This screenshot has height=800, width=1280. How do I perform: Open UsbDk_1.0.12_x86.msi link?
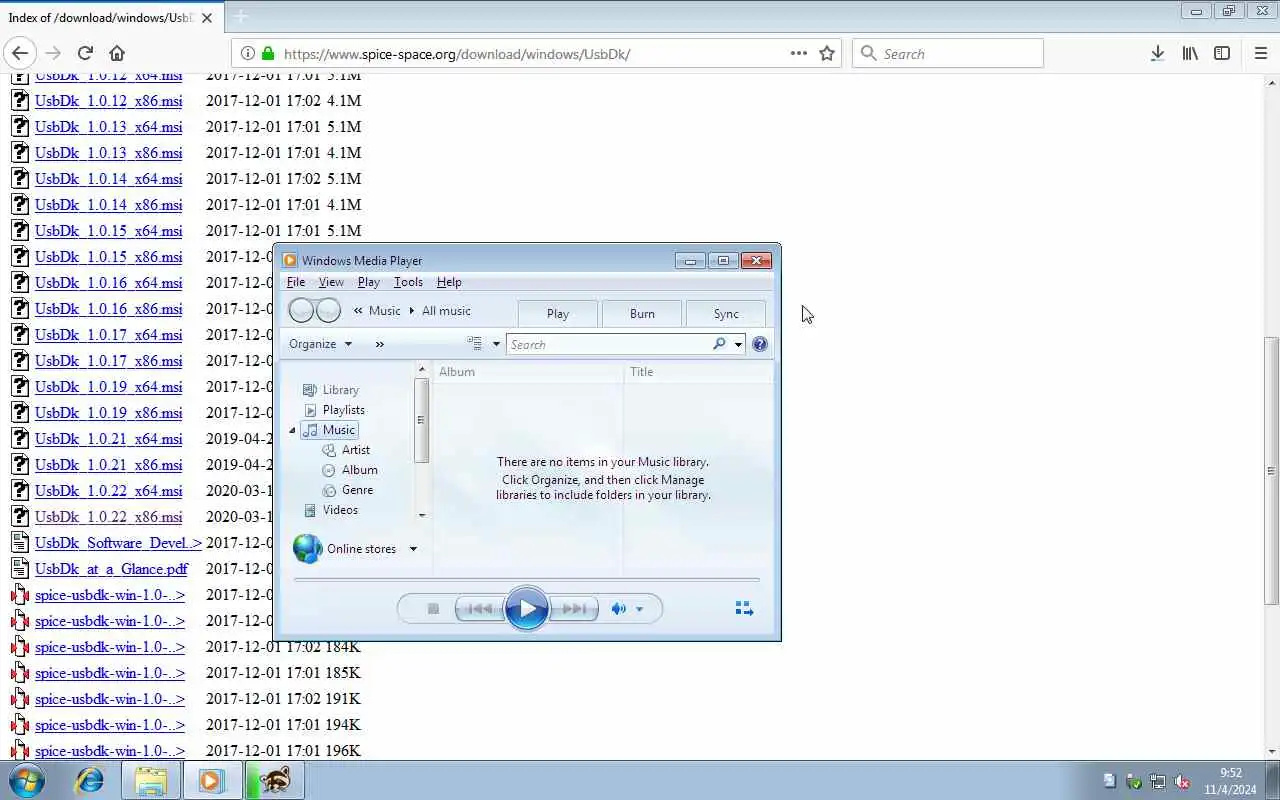pos(108,101)
